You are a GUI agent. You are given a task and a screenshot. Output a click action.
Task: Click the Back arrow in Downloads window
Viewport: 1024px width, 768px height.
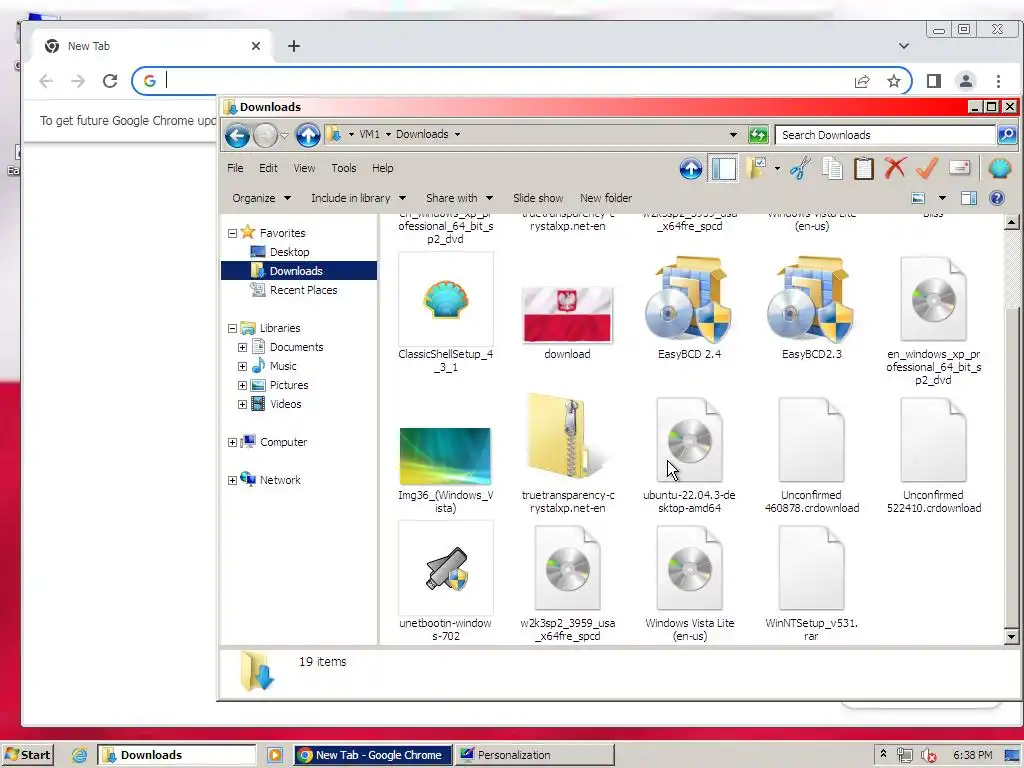[237, 135]
